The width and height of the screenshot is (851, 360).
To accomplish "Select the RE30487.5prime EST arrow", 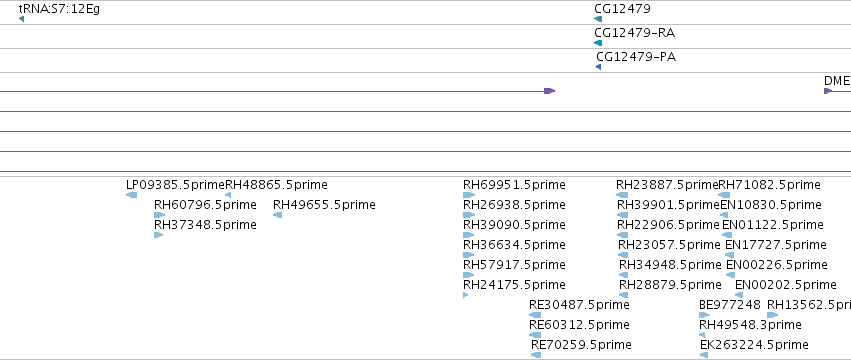I will coord(535,315).
